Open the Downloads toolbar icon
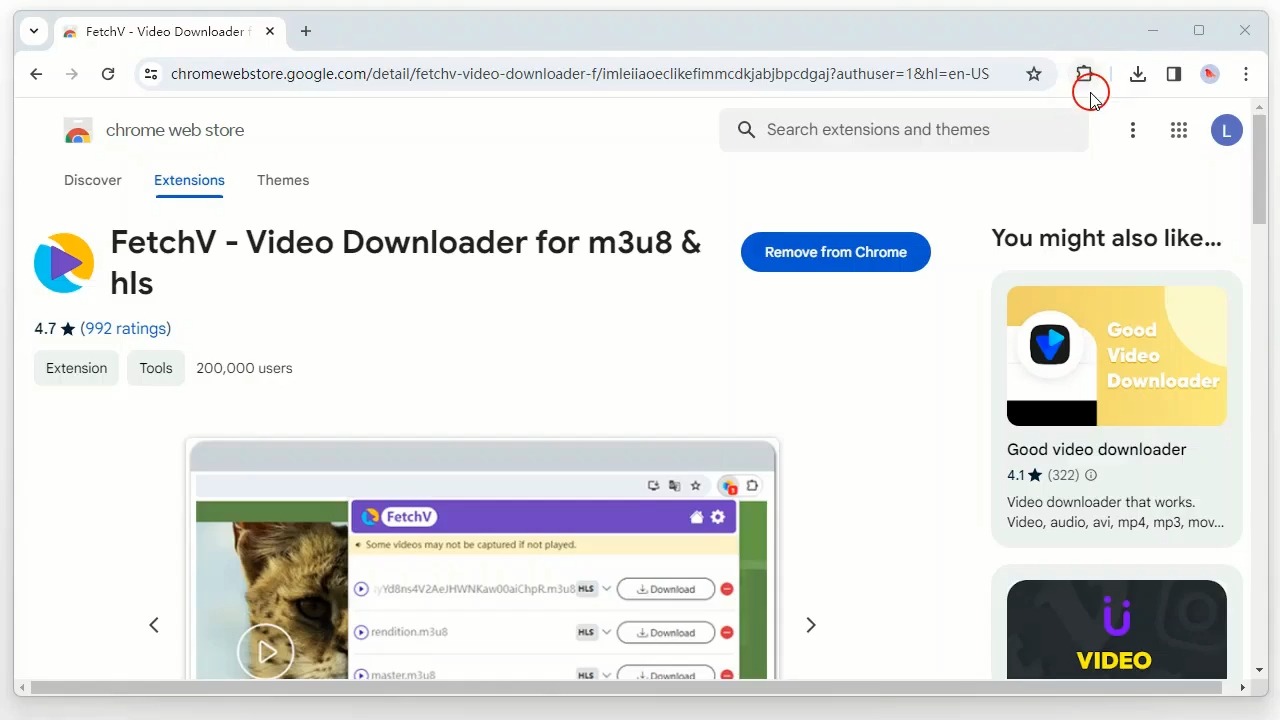1280x720 pixels. (1138, 74)
